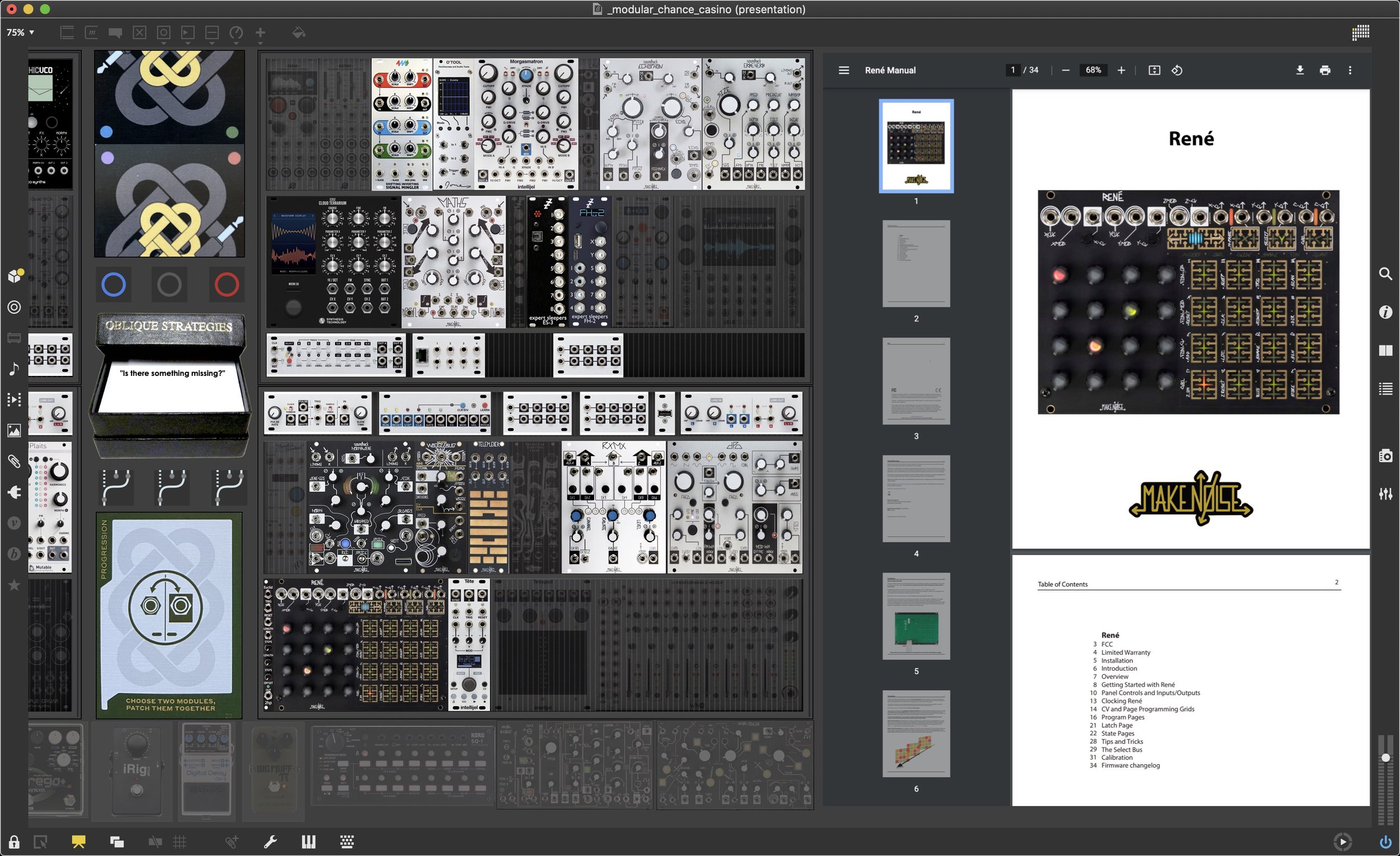1400x856 pixels.
Task: Click the frame/rack object icon in top toolbar
Action: point(67,33)
